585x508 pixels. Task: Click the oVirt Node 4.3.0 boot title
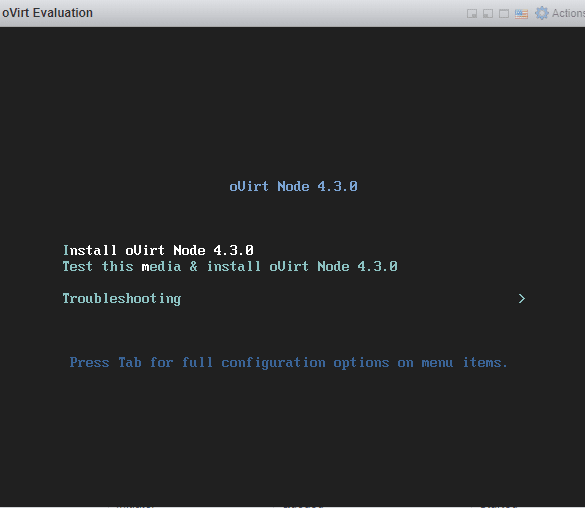293,186
